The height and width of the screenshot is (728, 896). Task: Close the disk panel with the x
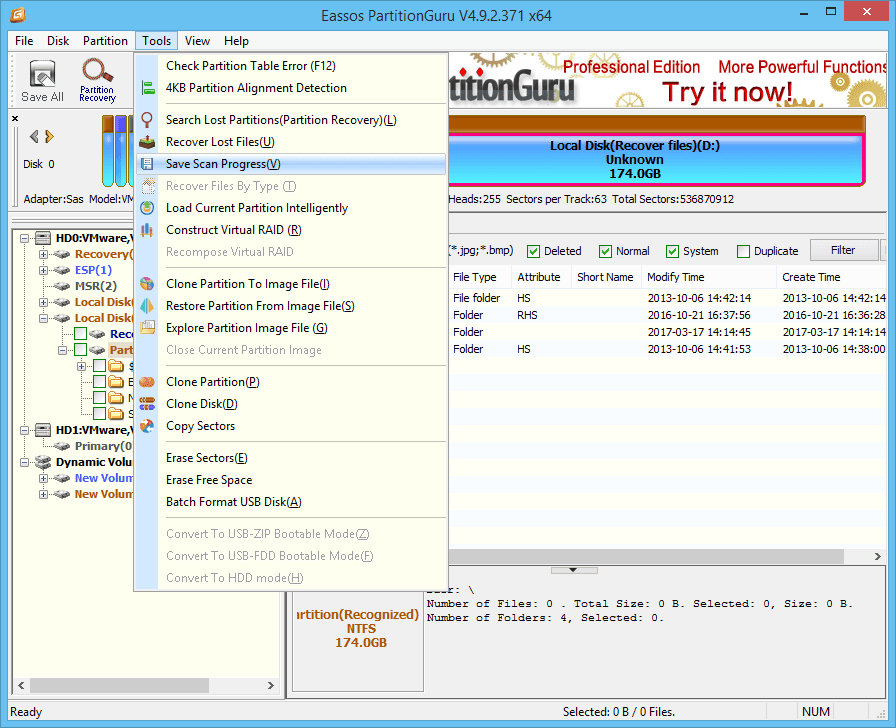15,118
